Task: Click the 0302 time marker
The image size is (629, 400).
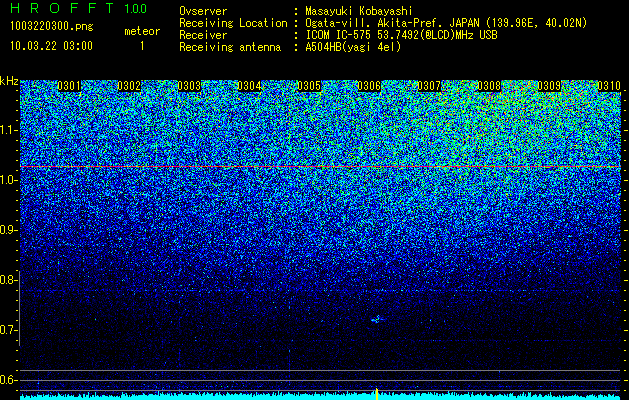Action: click(129, 86)
